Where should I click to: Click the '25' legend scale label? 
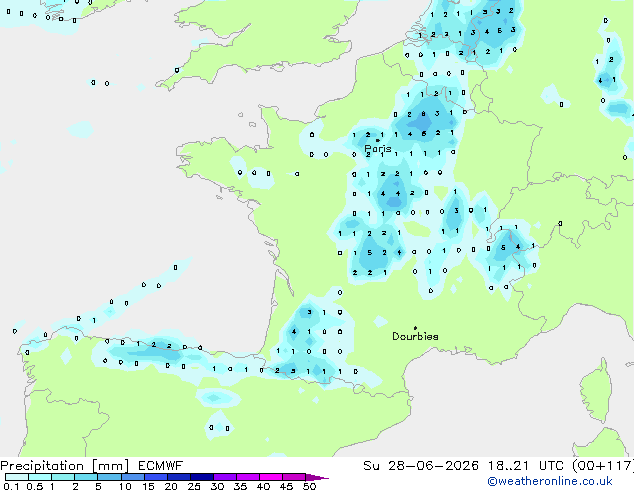tap(194, 486)
